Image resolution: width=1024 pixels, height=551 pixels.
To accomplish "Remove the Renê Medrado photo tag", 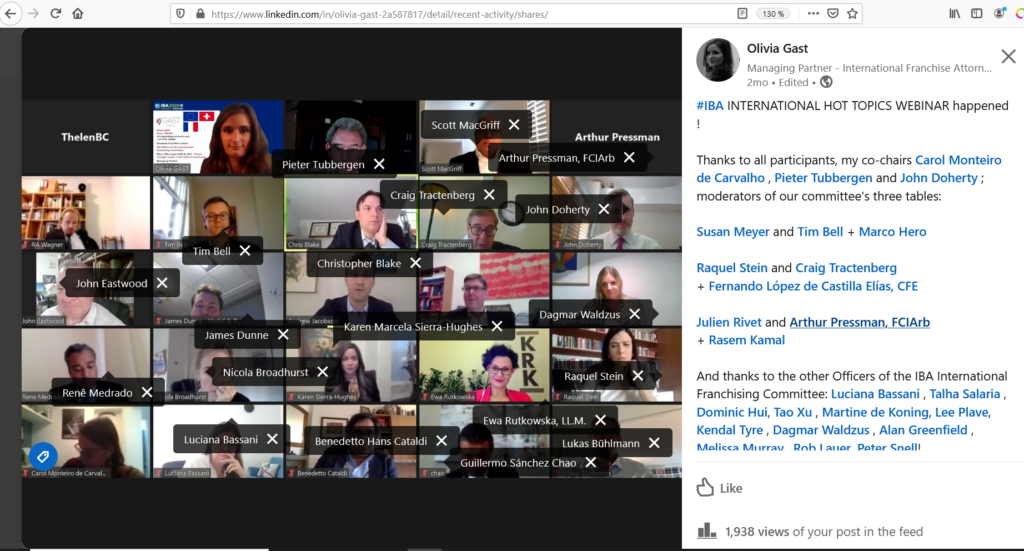I will click(147, 392).
